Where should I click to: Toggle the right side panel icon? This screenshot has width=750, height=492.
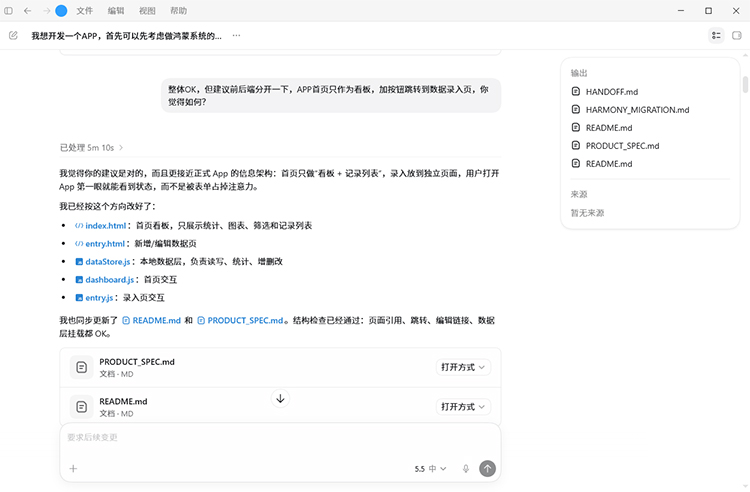coord(737,35)
